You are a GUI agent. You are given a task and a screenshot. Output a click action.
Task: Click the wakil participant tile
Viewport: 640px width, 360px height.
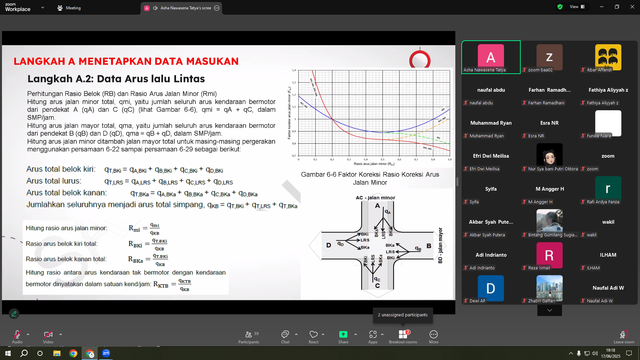point(608,223)
